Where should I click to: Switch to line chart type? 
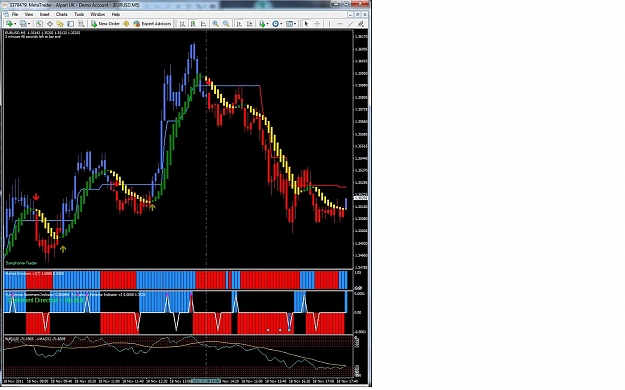click(x=203, y=24)
